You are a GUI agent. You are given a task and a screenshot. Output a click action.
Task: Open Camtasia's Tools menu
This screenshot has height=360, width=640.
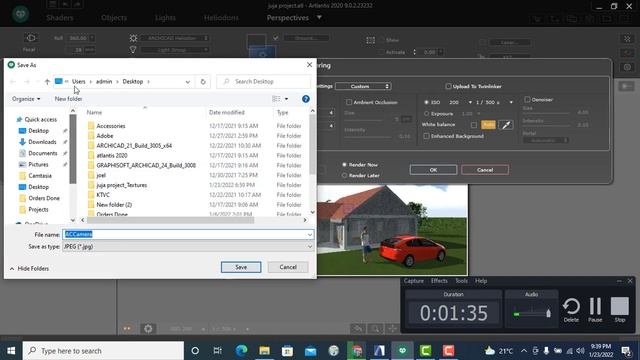pyautogui.click(x=461, y=281)
